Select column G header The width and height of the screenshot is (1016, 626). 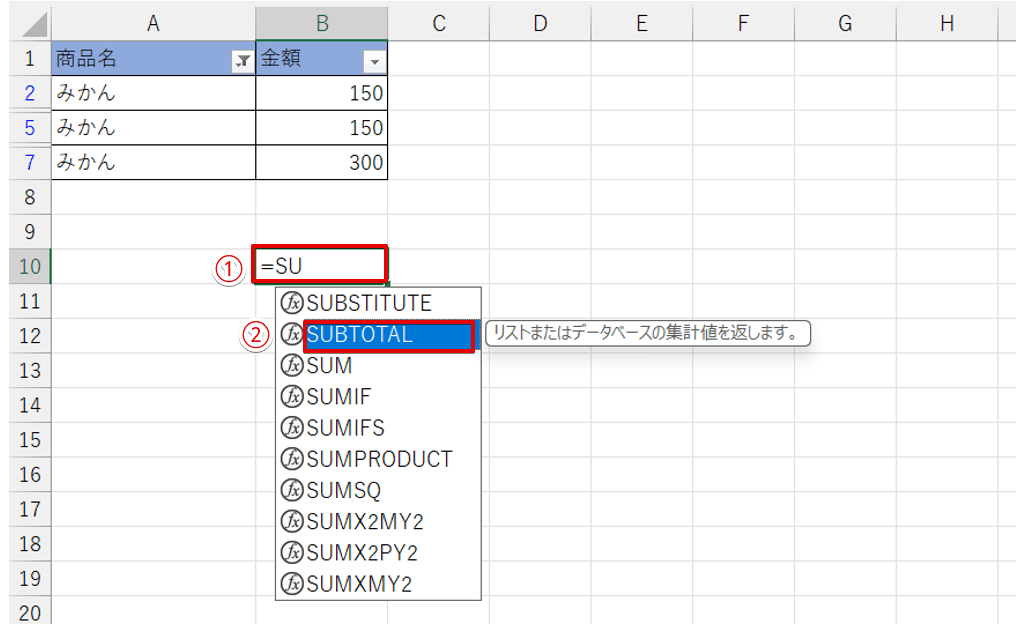click(845, 24)
